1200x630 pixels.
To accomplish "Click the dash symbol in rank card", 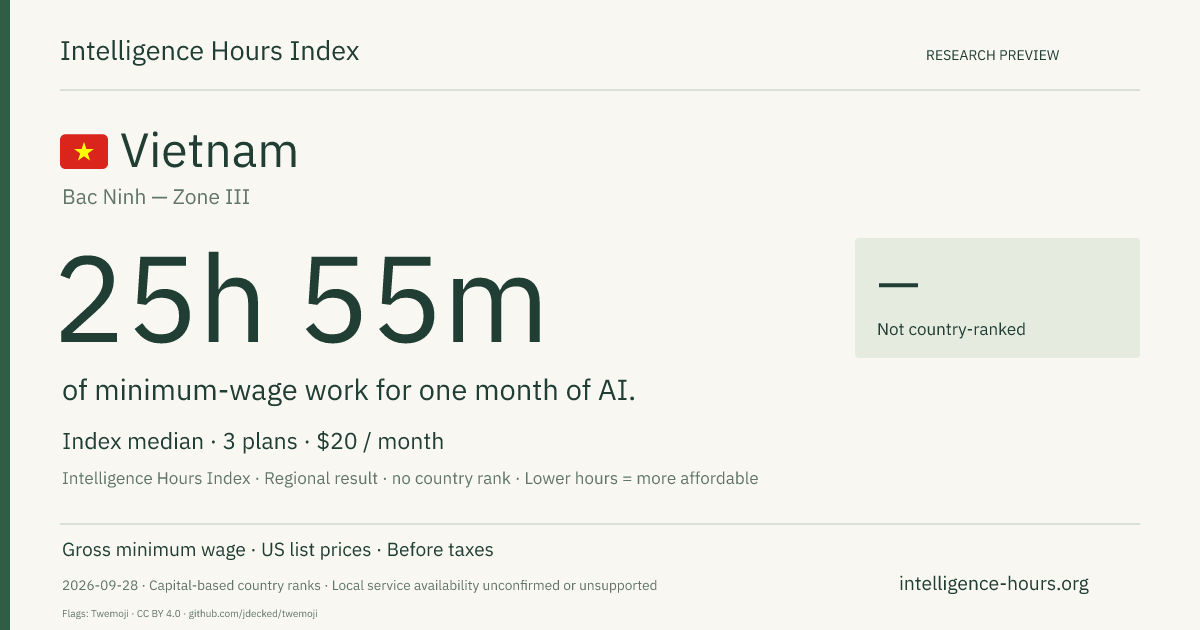I will tap(897, 285).
